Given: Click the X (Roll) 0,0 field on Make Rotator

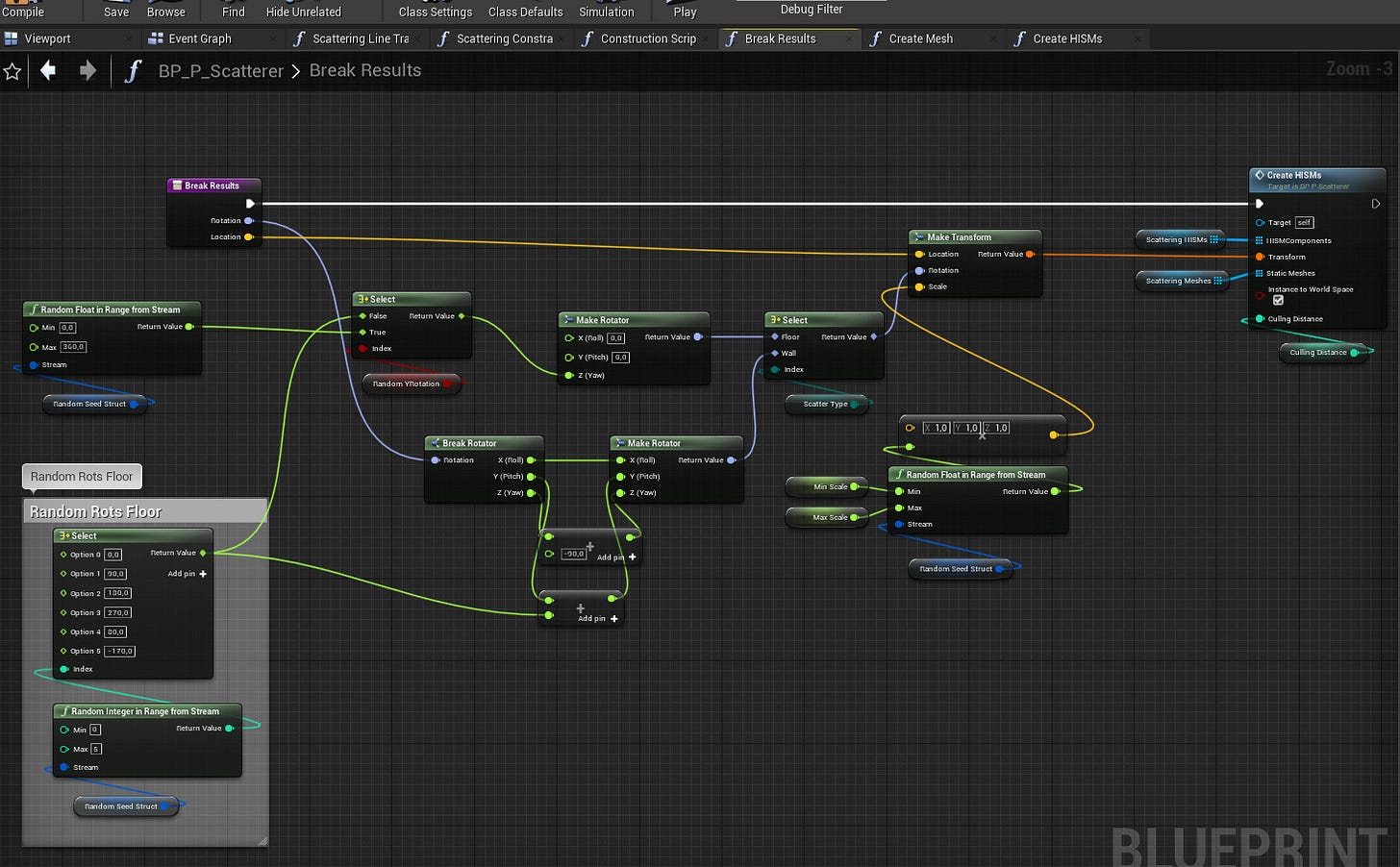Looking at the screenshot, I should [616, 338].
